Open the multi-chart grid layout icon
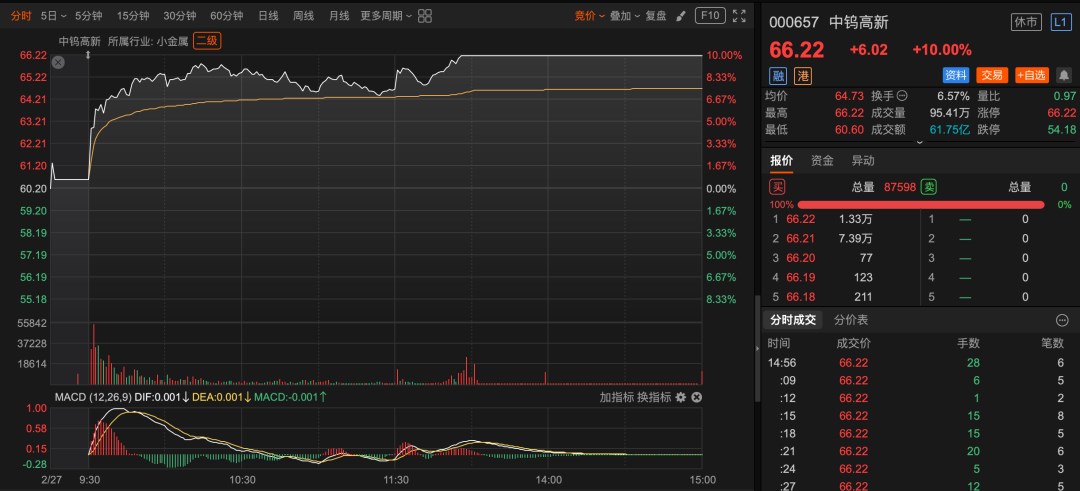This screenshot has width=1080, height=491. coord(425,16)
